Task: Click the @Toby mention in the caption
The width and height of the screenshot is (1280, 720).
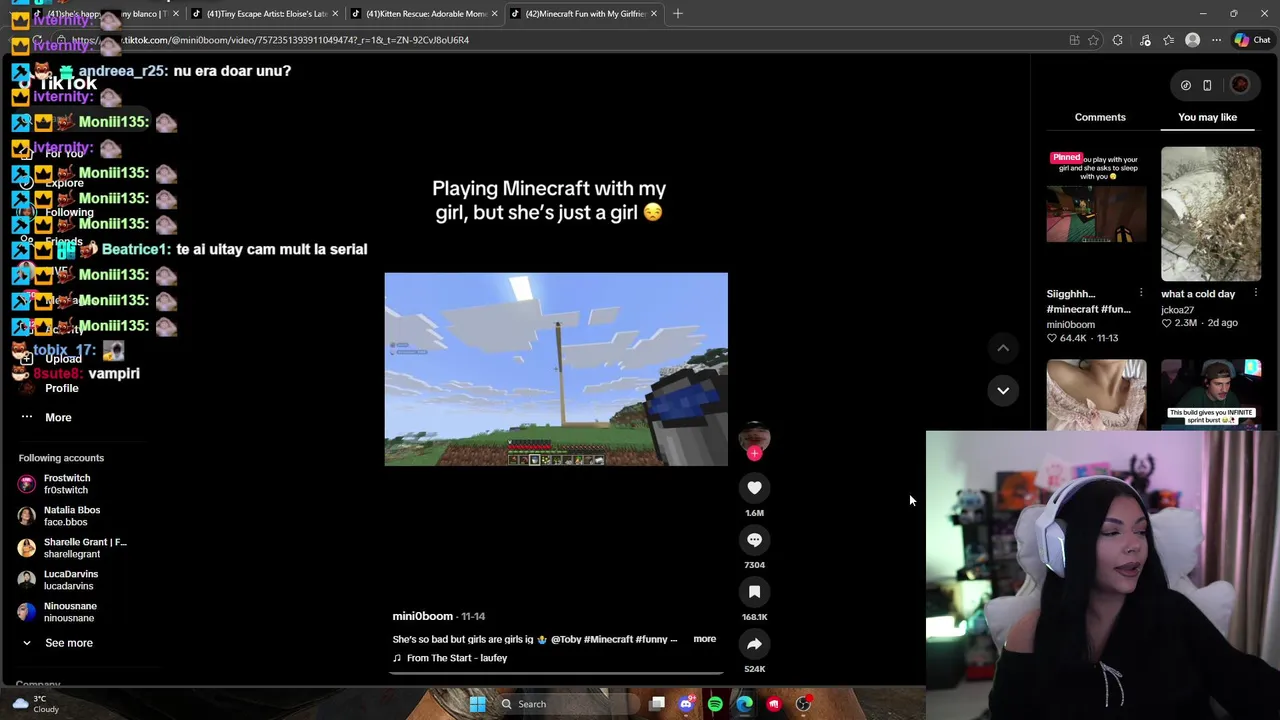Action: tap(565, 639)
